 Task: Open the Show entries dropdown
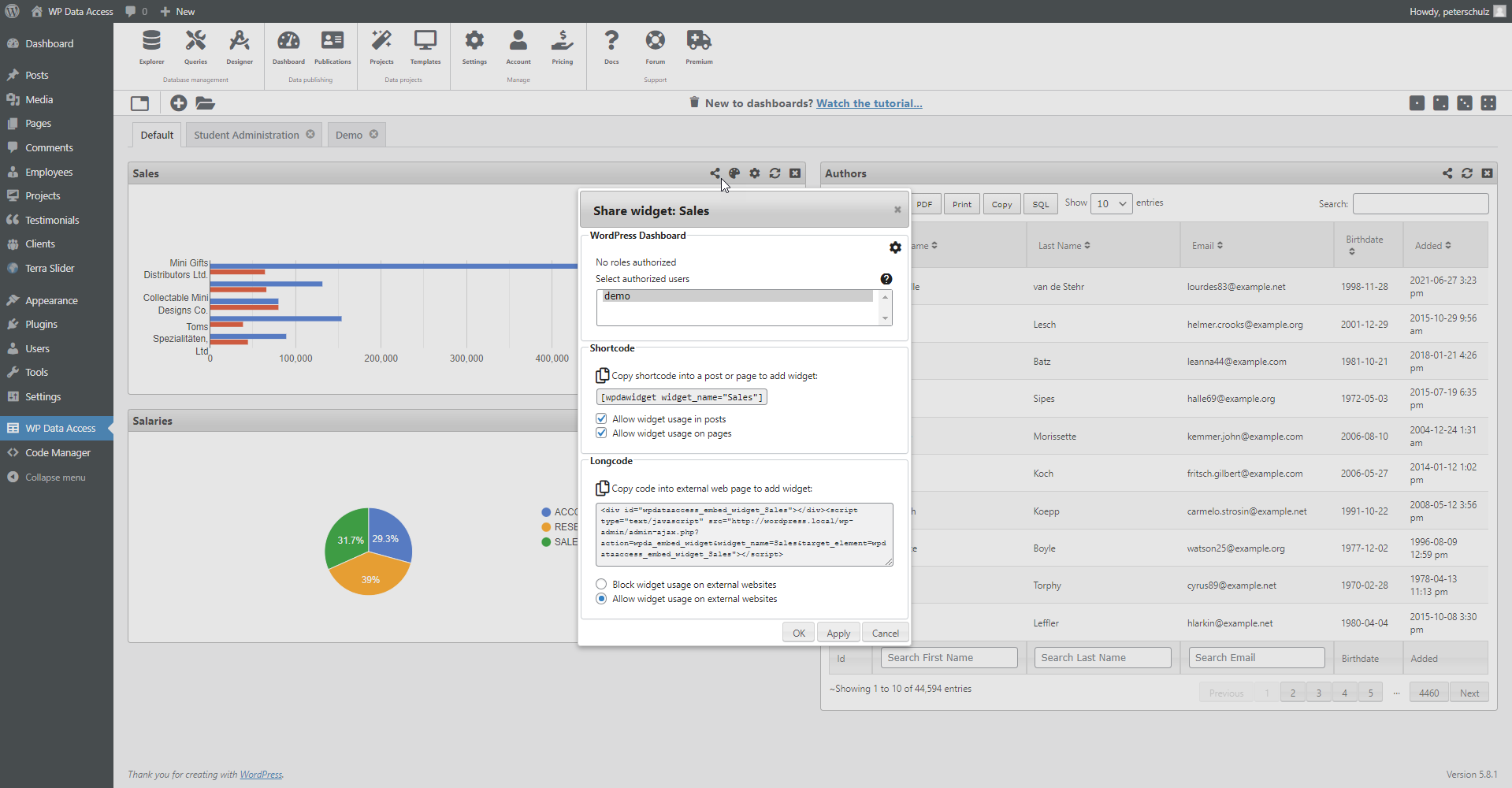[x=1112, y=203]
